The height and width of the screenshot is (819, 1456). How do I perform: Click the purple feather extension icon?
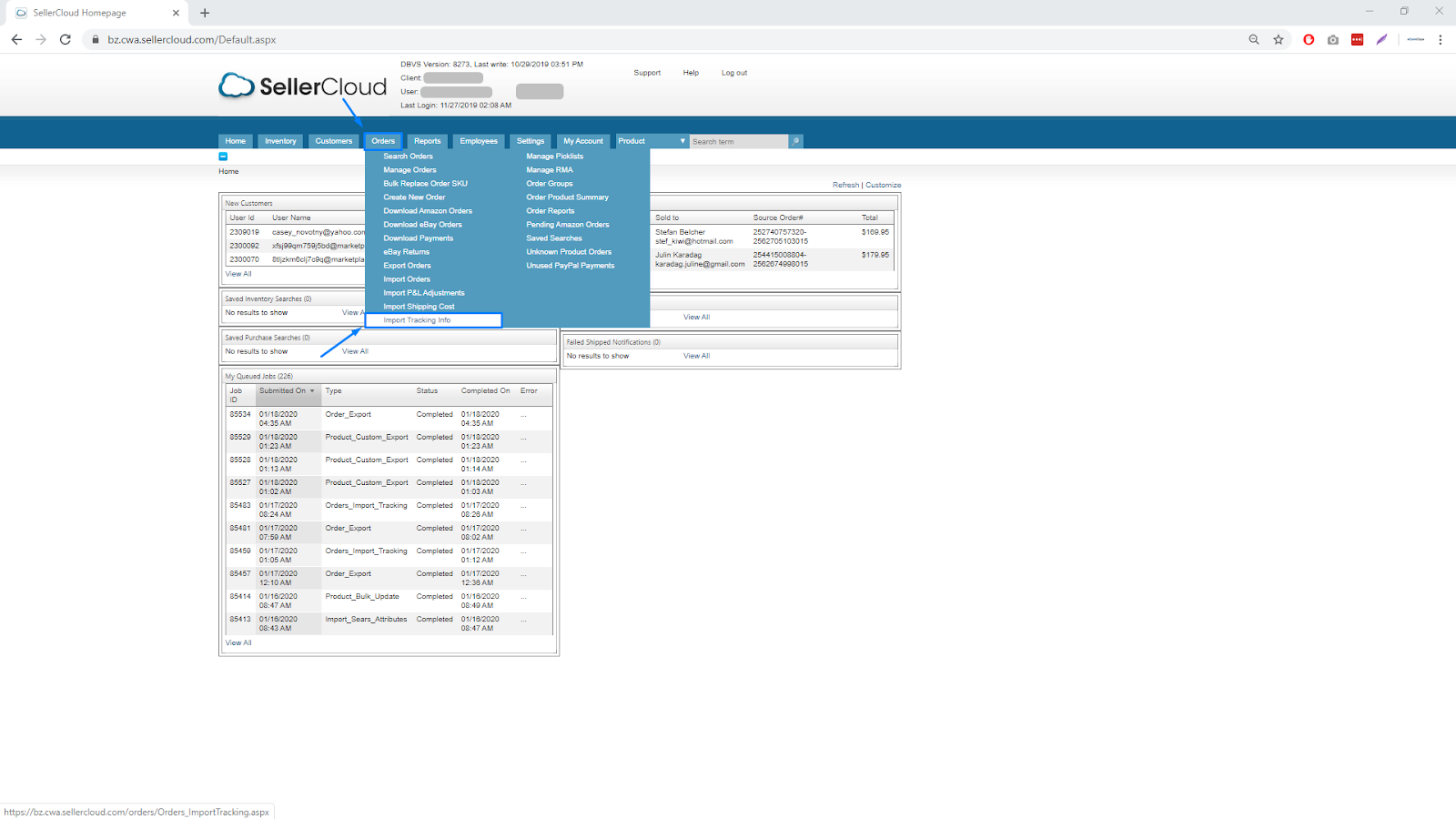click(x=1381, y=39)
